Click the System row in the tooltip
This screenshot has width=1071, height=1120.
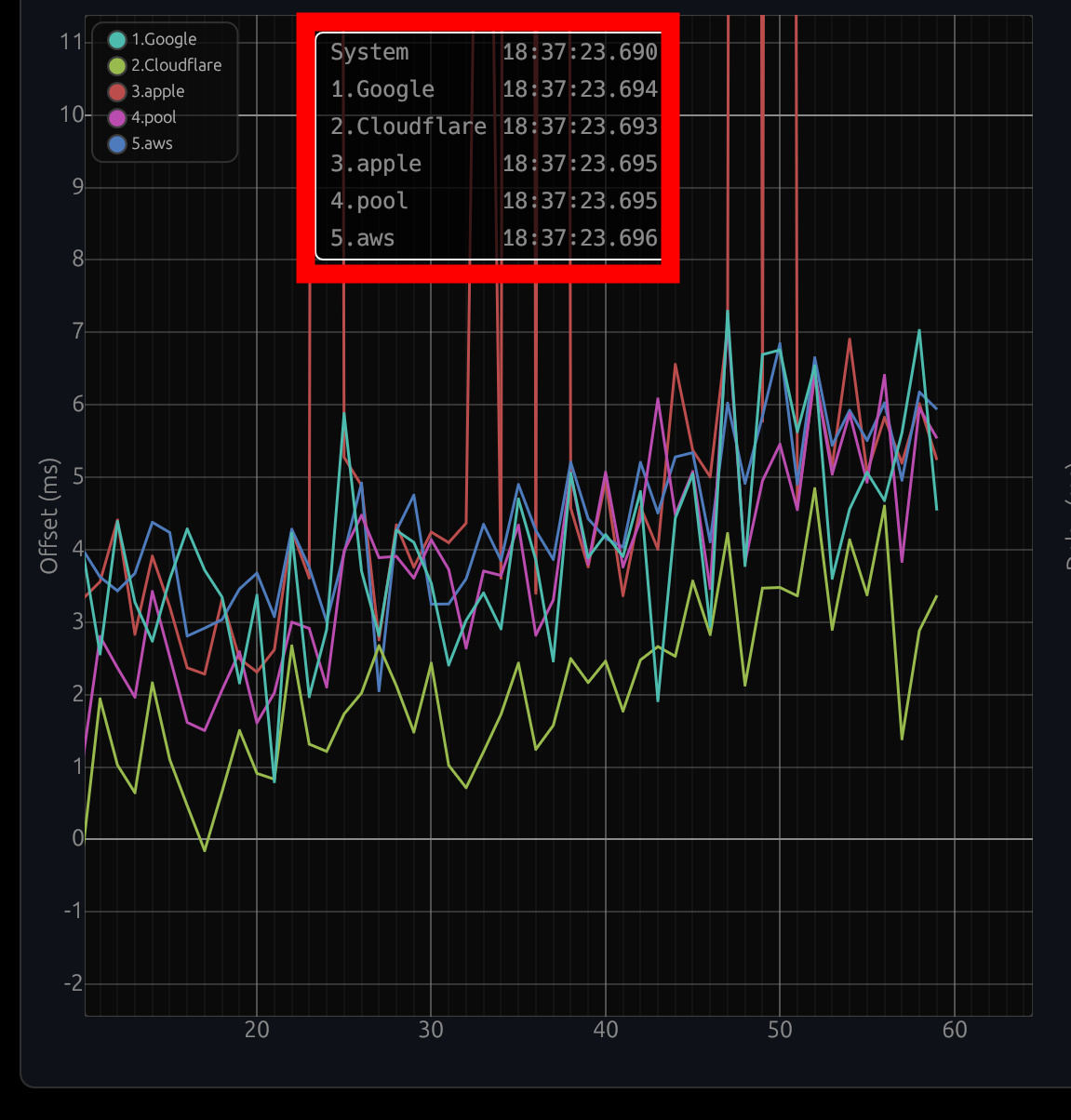pos(369,52)
